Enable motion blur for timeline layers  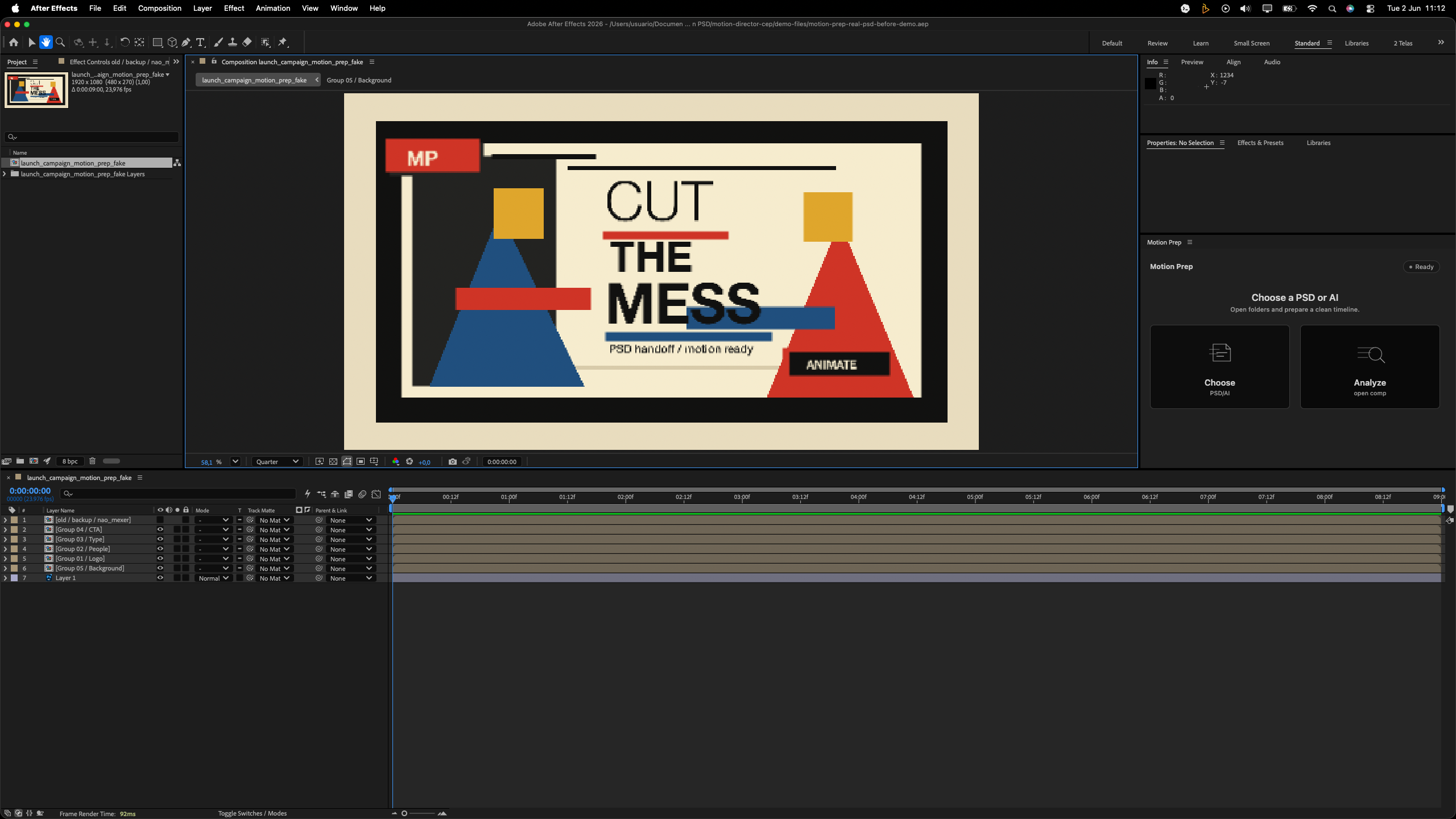362,494
